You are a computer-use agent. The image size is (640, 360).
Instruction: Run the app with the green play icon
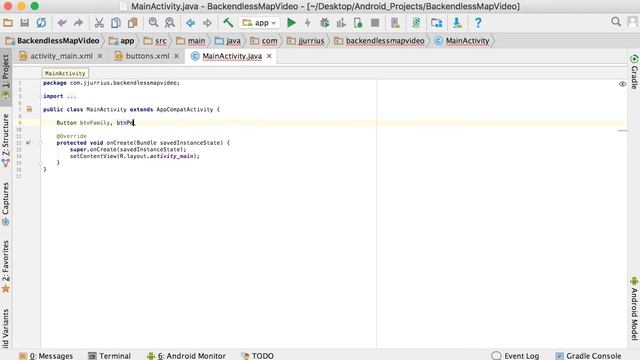click(291, 23)
